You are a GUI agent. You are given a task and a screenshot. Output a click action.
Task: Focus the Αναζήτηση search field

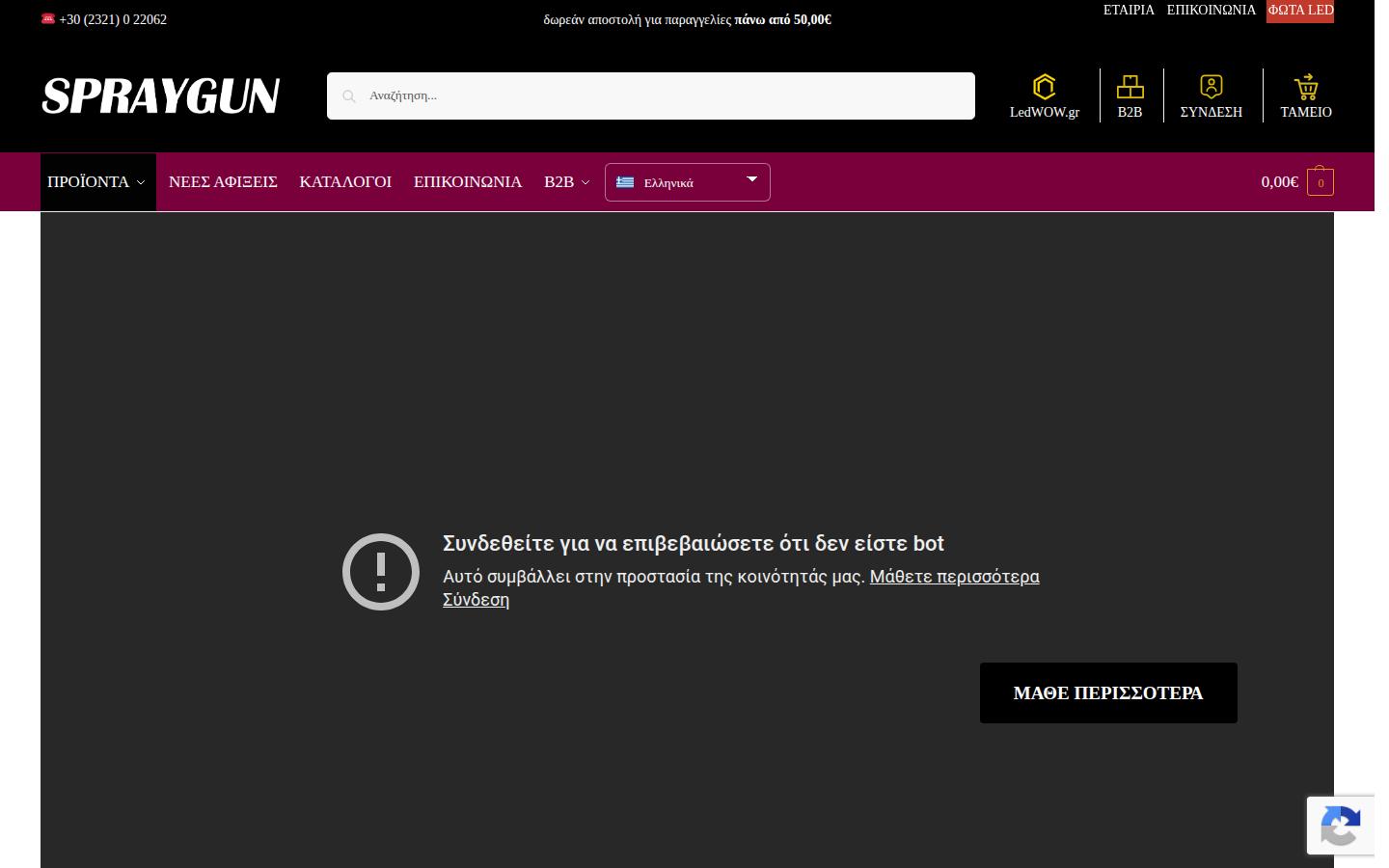point(651,95)
